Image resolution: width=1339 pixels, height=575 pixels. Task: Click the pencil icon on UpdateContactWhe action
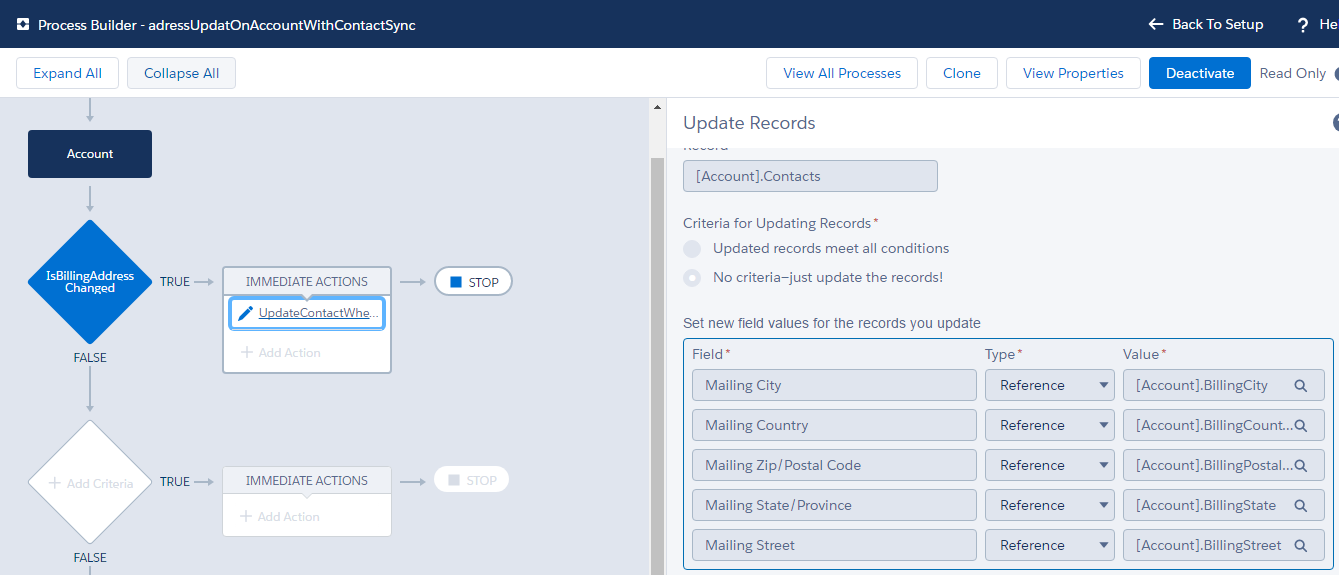point(245,313)
